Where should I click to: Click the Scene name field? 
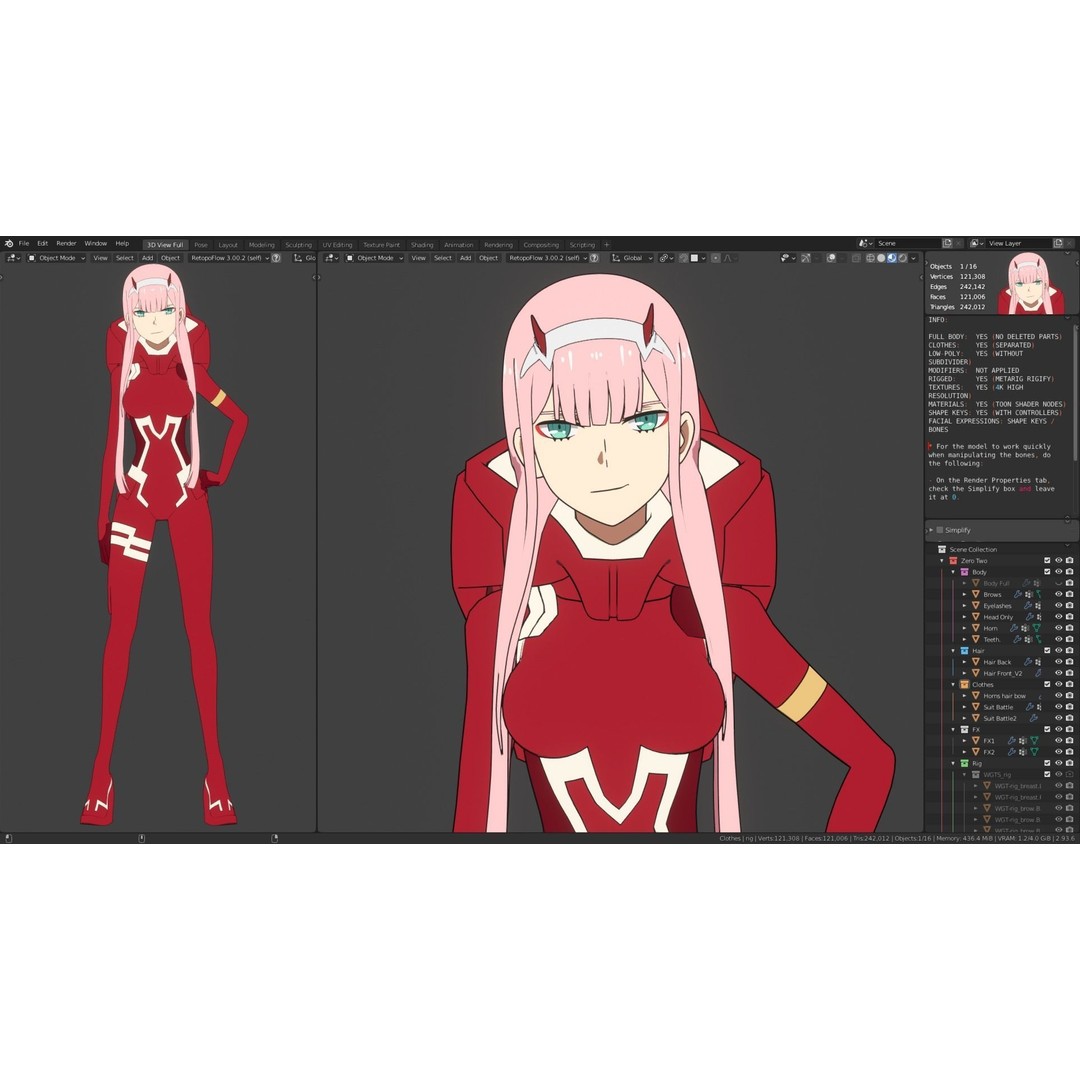pos(908,243)
